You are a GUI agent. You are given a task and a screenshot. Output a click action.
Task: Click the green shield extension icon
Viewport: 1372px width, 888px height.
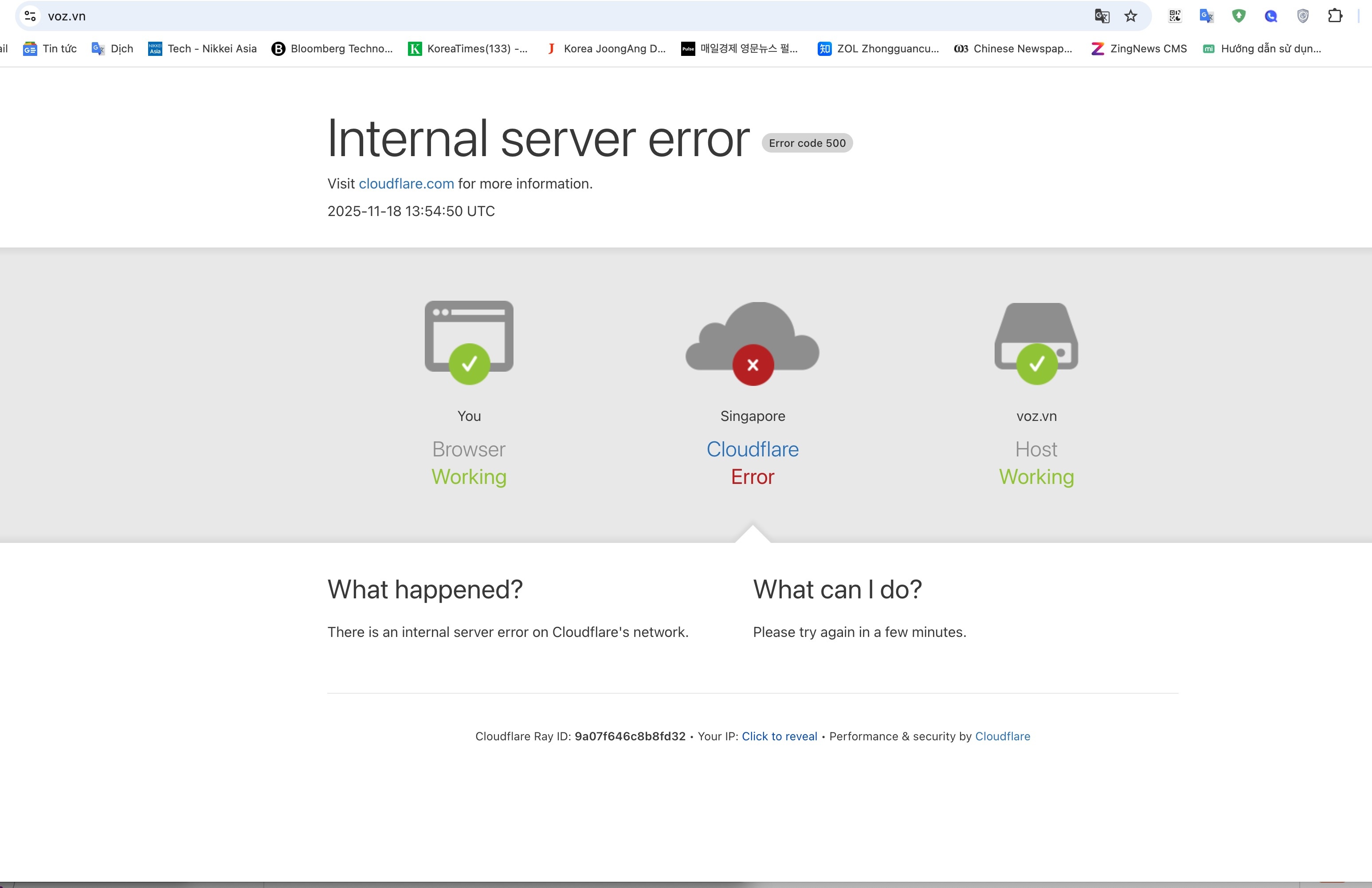pyautogui.click(x=1238, y=16)
